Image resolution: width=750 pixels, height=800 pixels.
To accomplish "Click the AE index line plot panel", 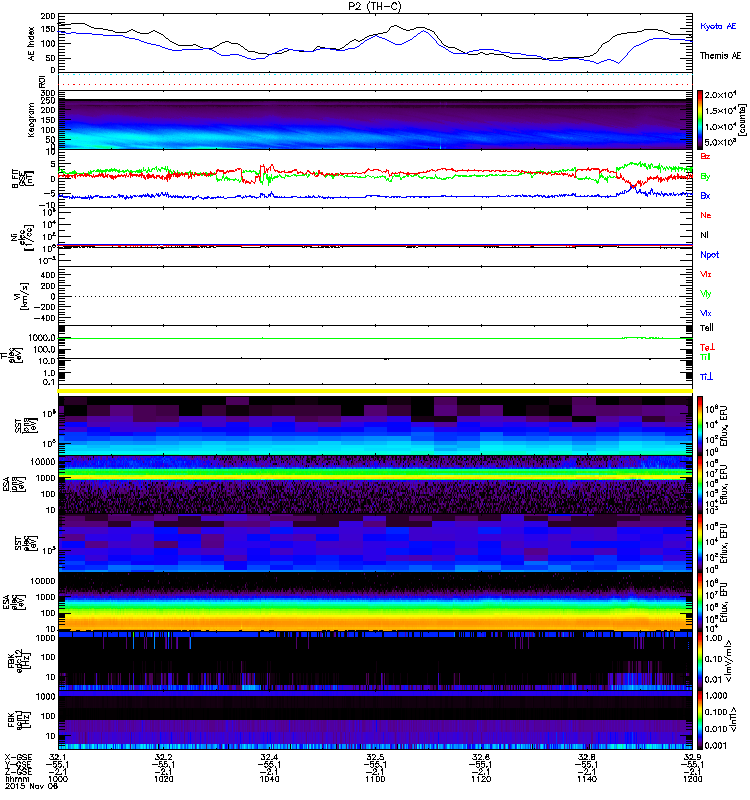I will (375, 43).
